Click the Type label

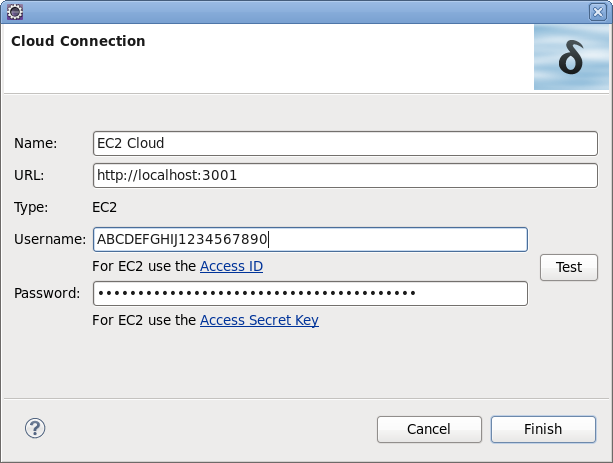(32, 208)
